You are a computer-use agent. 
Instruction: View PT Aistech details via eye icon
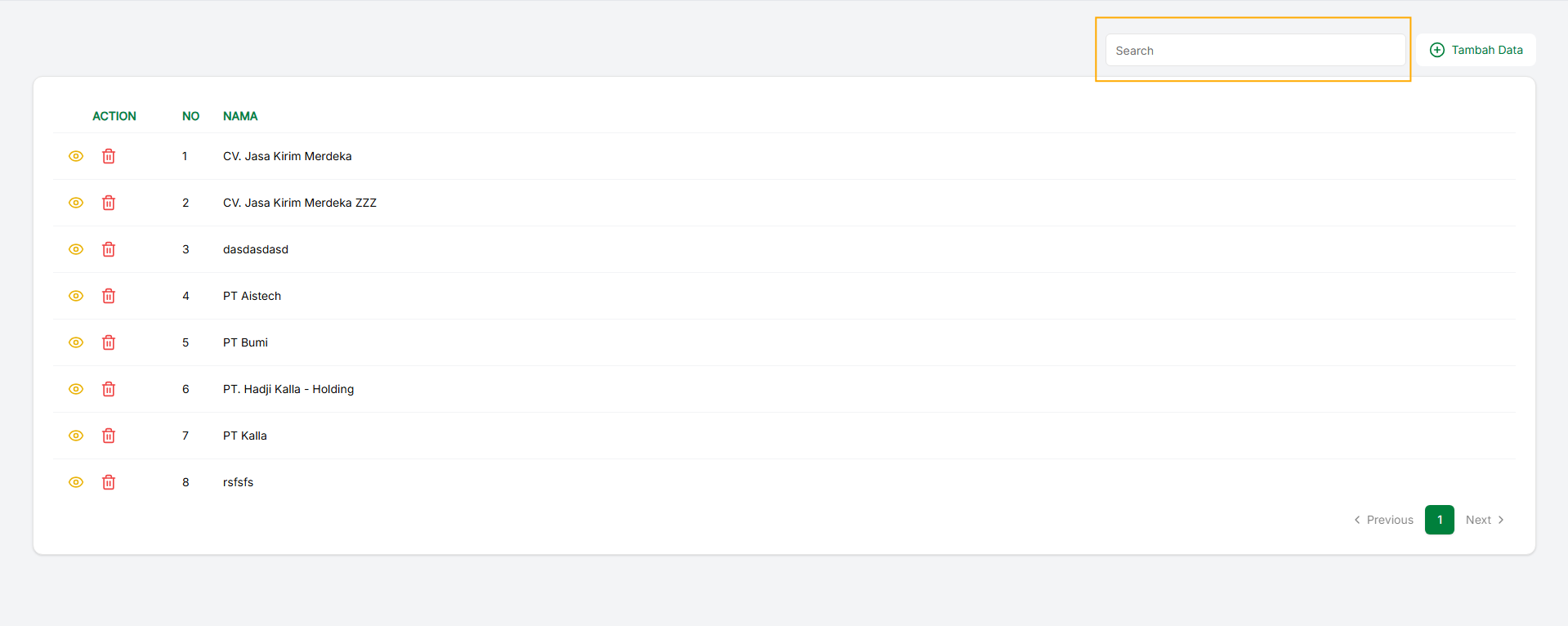[76, 296]
